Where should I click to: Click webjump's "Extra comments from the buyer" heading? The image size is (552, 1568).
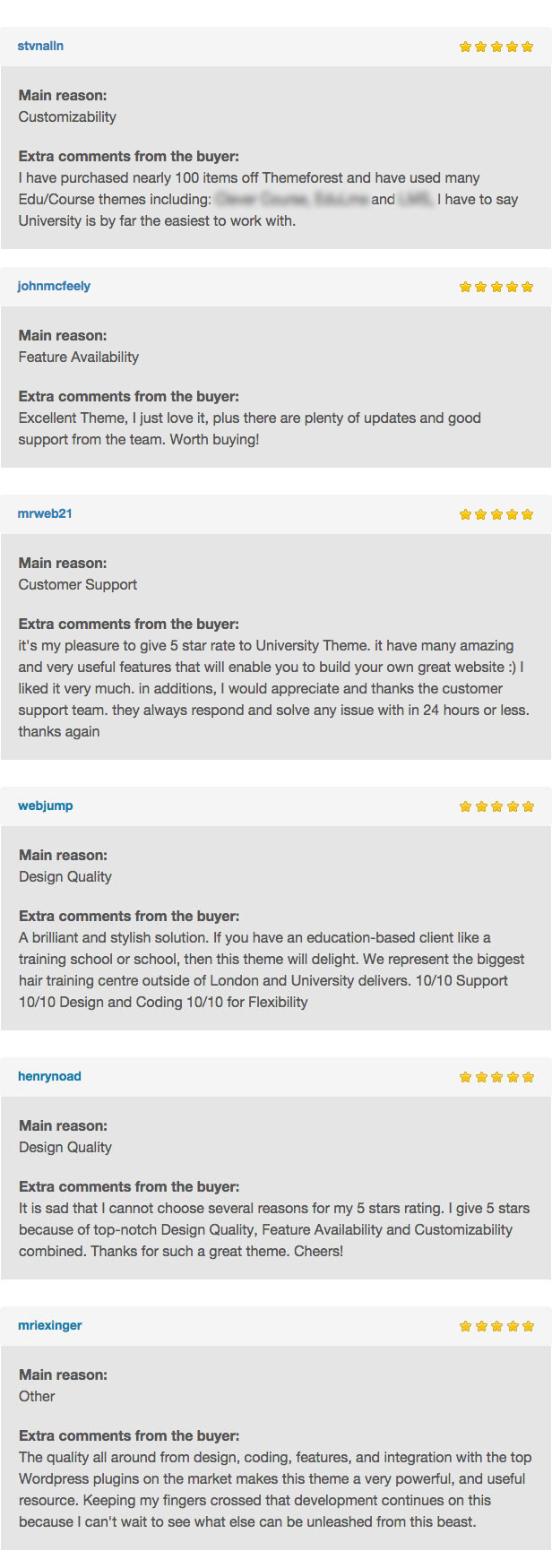click(129, 916)
